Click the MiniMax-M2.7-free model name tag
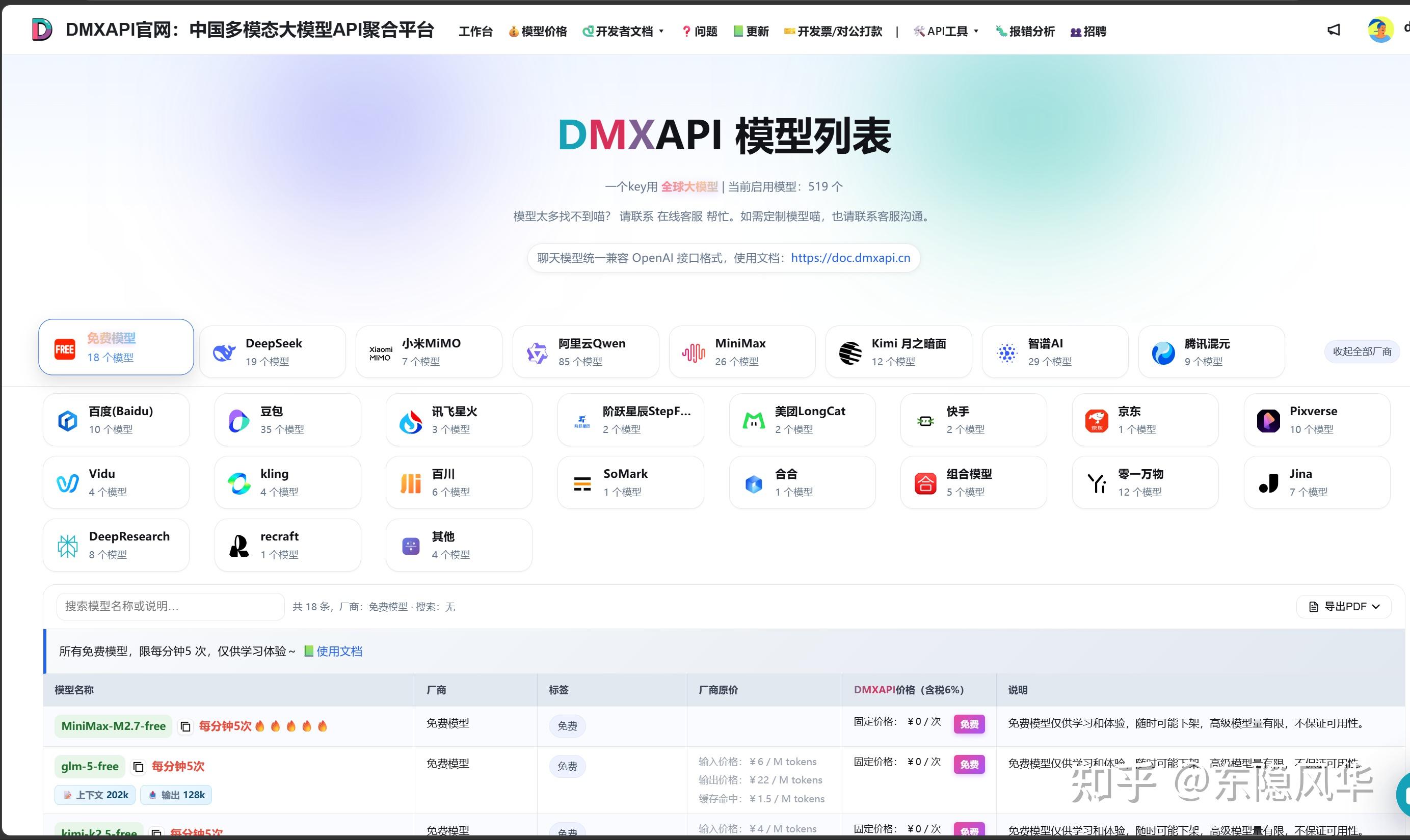The height and width of the screenshot is (840, 1410). pyautogui.click(x=113, y=726)
